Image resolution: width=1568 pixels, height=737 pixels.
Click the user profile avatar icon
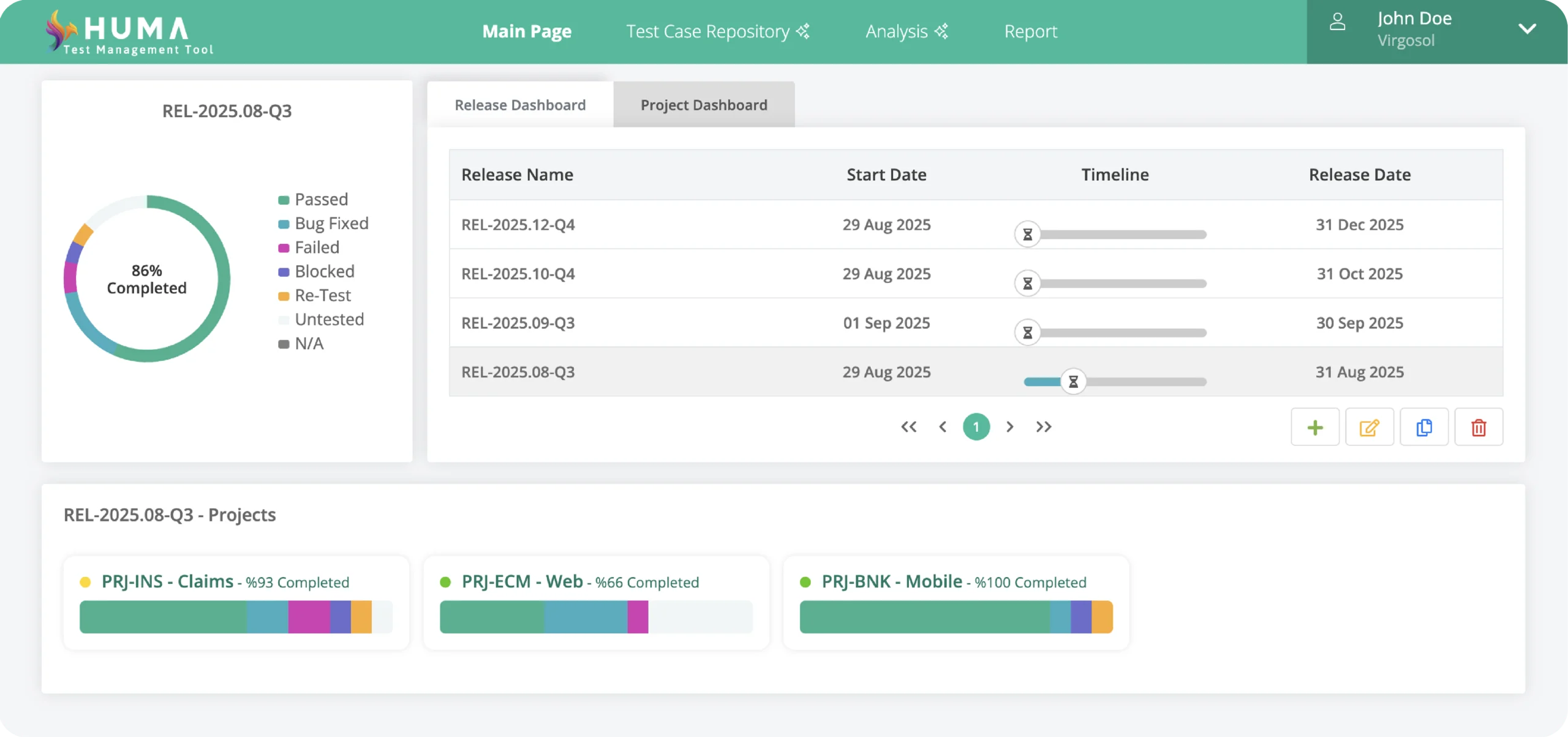tap(1338, 23)
